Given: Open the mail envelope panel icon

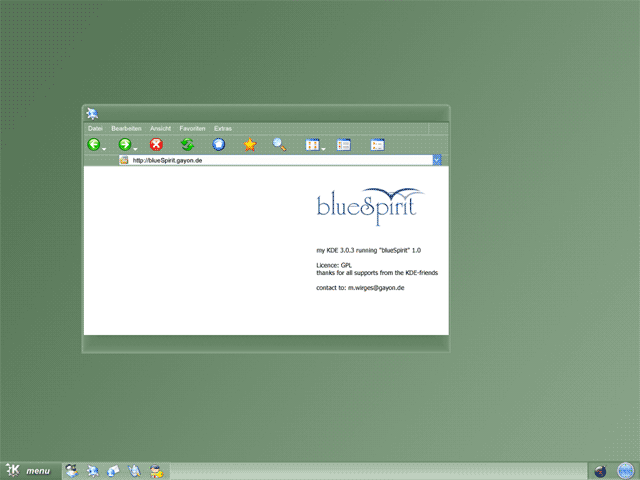Looking at the screenshot, I should click(x=113, y=471).
